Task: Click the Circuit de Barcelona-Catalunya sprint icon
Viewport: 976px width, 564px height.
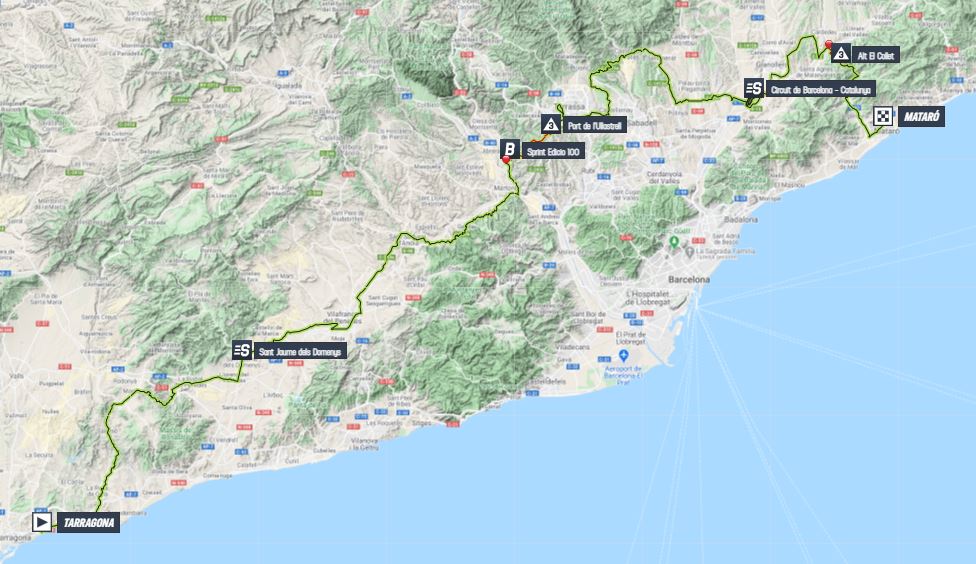Action: 754,88
